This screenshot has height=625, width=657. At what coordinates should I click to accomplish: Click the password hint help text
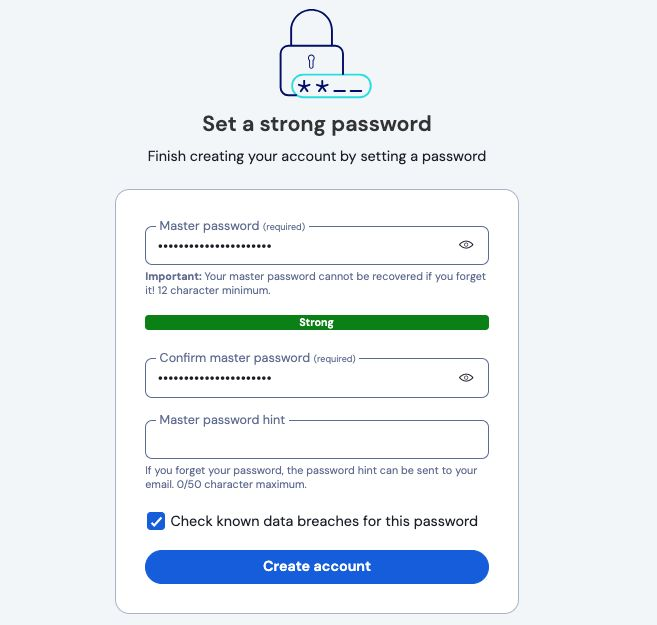tap(311, 477)
